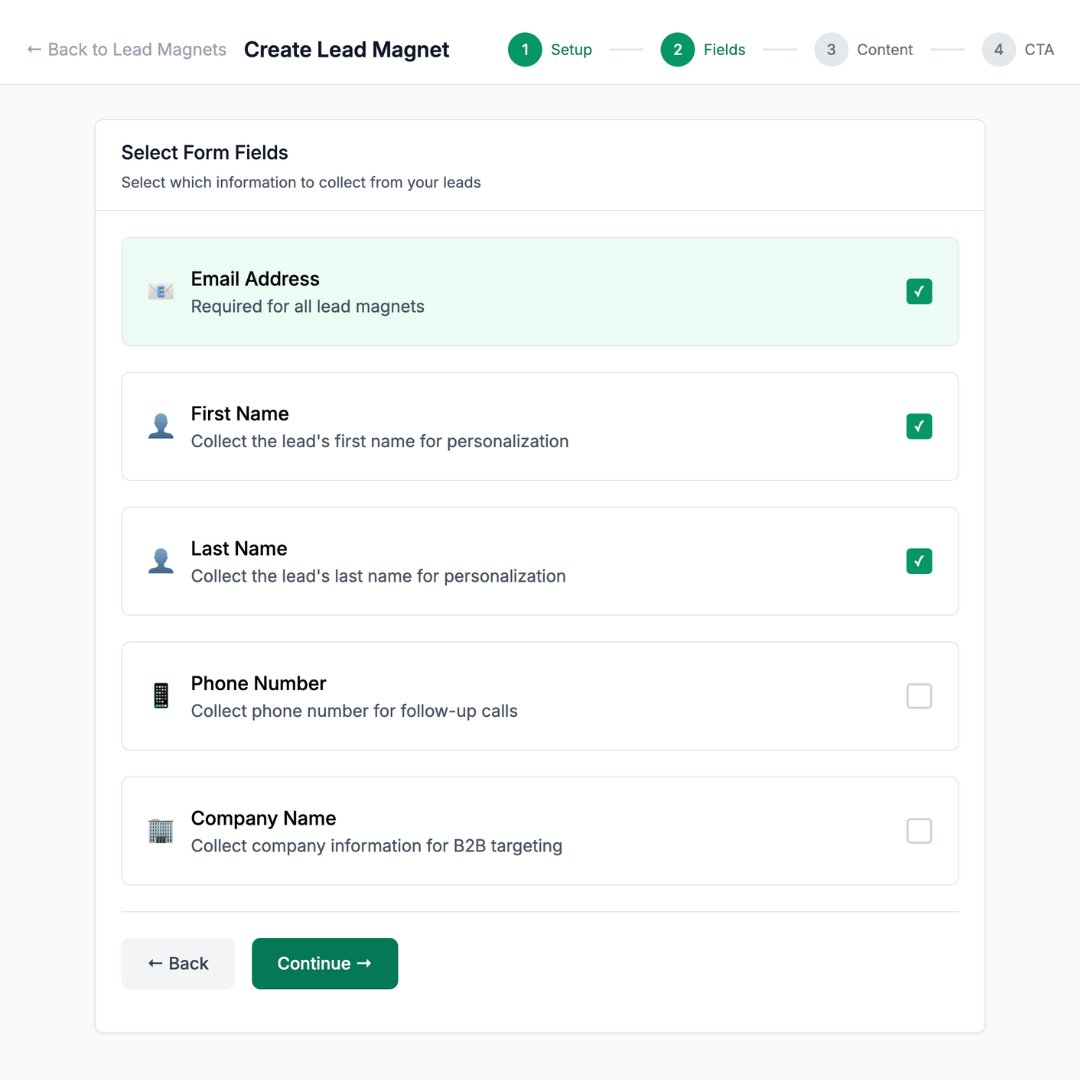
Task: Click the "Company Name" field title
Action: 263,818
